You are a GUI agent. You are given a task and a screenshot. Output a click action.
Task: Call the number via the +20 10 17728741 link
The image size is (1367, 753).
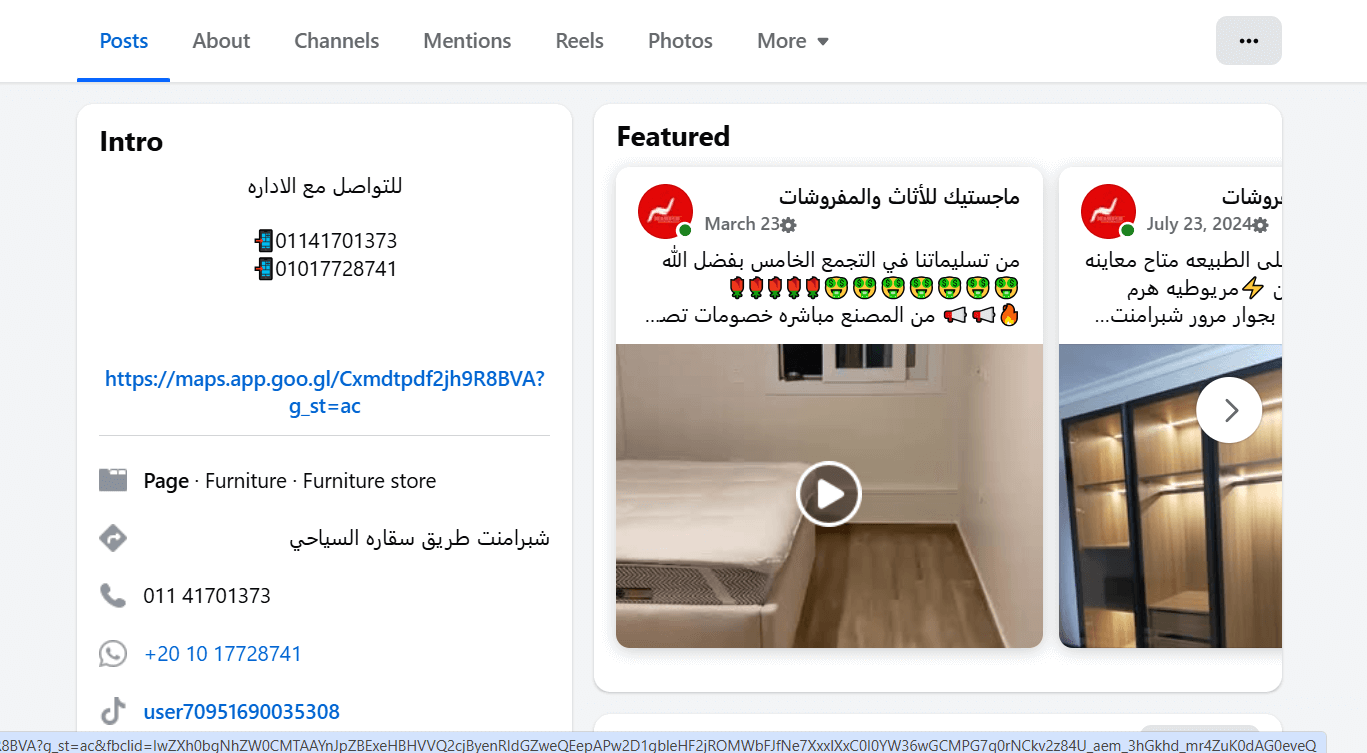point(222,653)
